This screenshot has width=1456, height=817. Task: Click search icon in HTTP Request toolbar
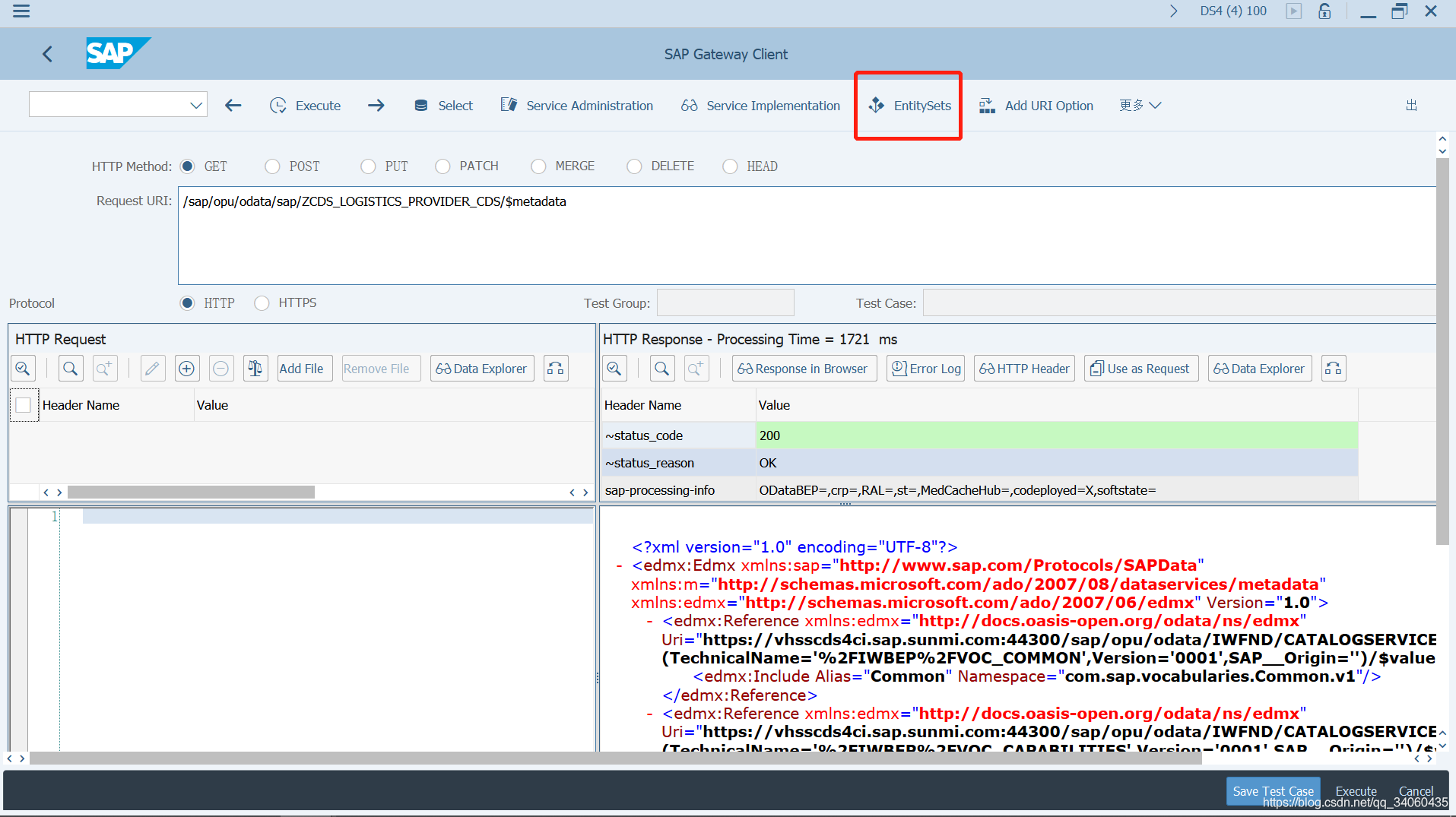pyautogui.click(x=70, y=369)
